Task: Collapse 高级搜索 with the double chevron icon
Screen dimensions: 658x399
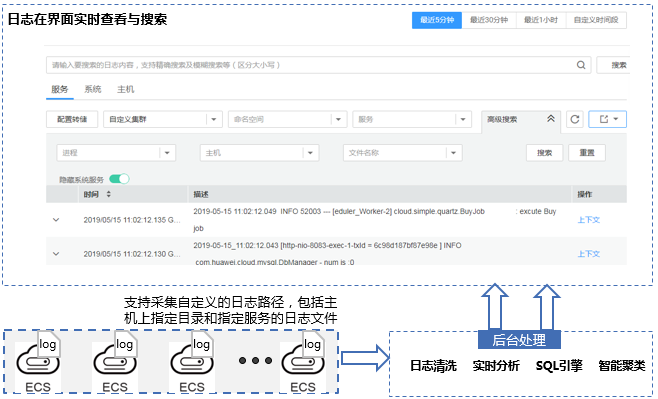Action: pos(551,119)
